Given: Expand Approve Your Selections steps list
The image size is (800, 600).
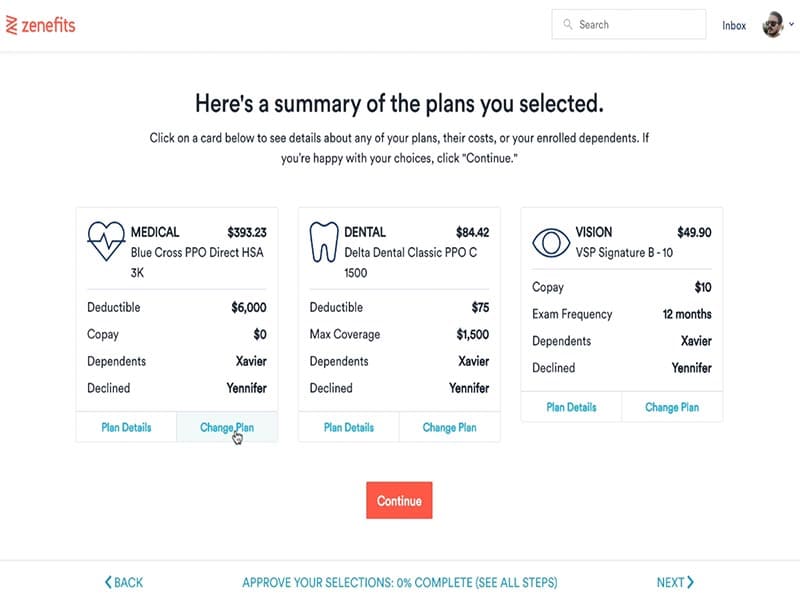Looking at the screenshot, I should click(x=399, y=582).
